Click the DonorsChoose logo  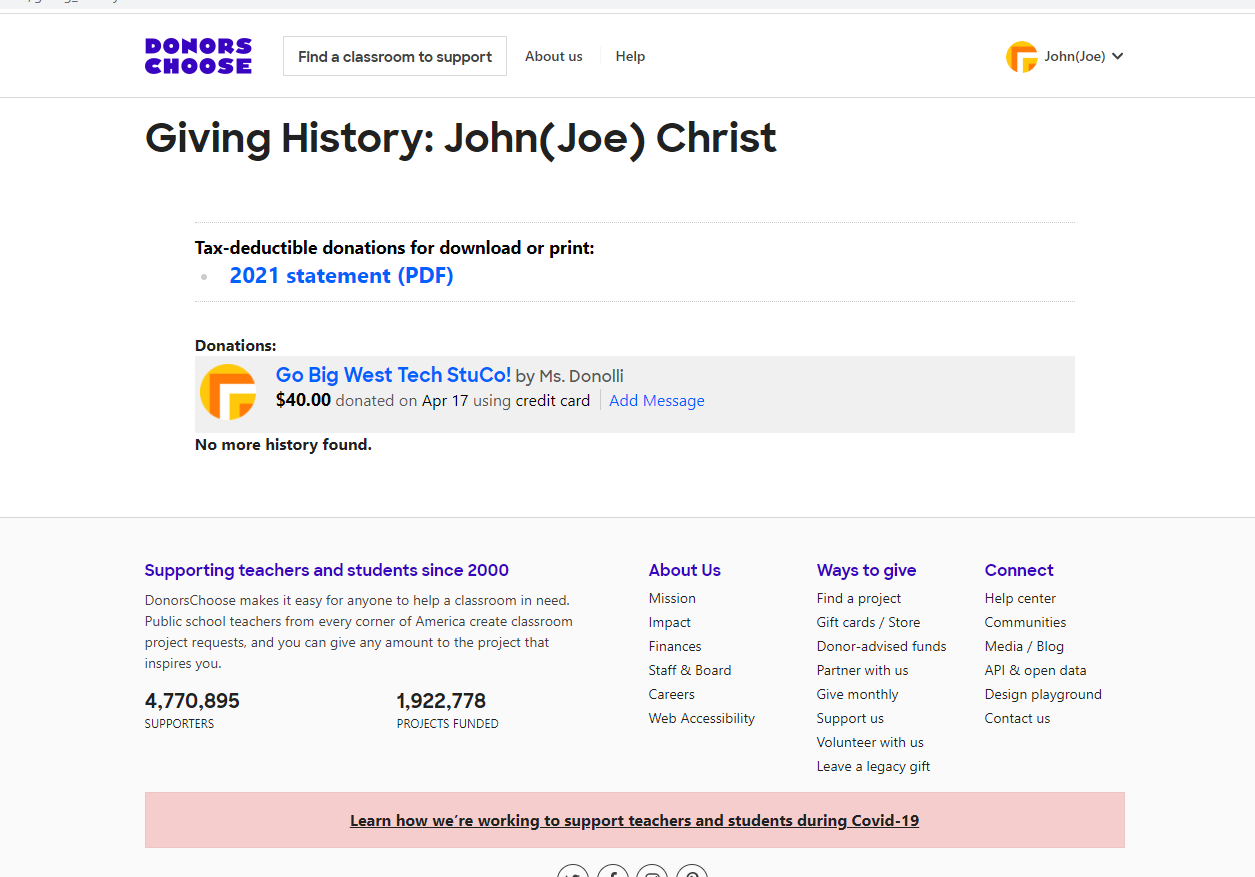[198, 56]
